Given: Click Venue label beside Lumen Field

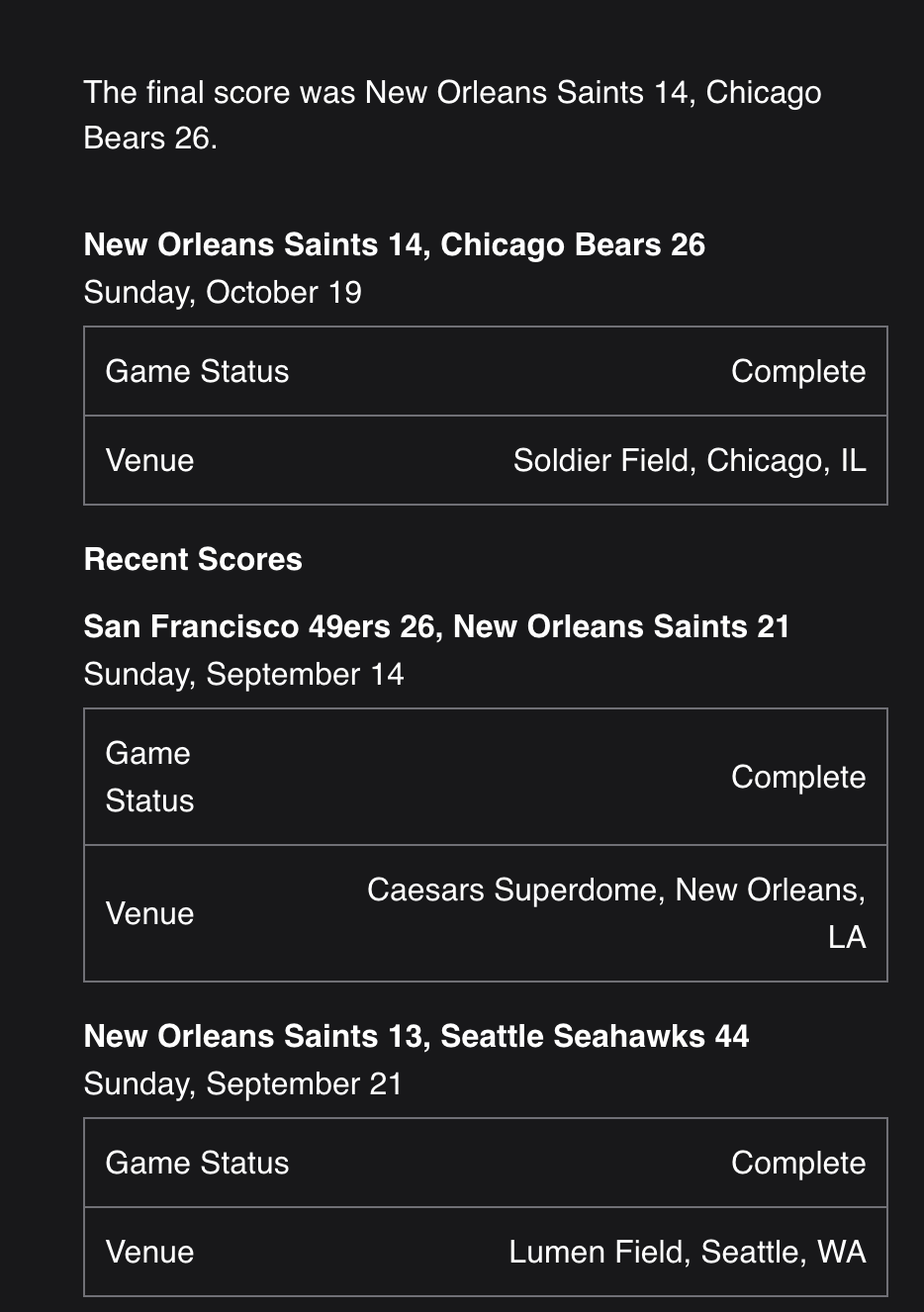Looking at the screenshot, I should pos(149,1253).
